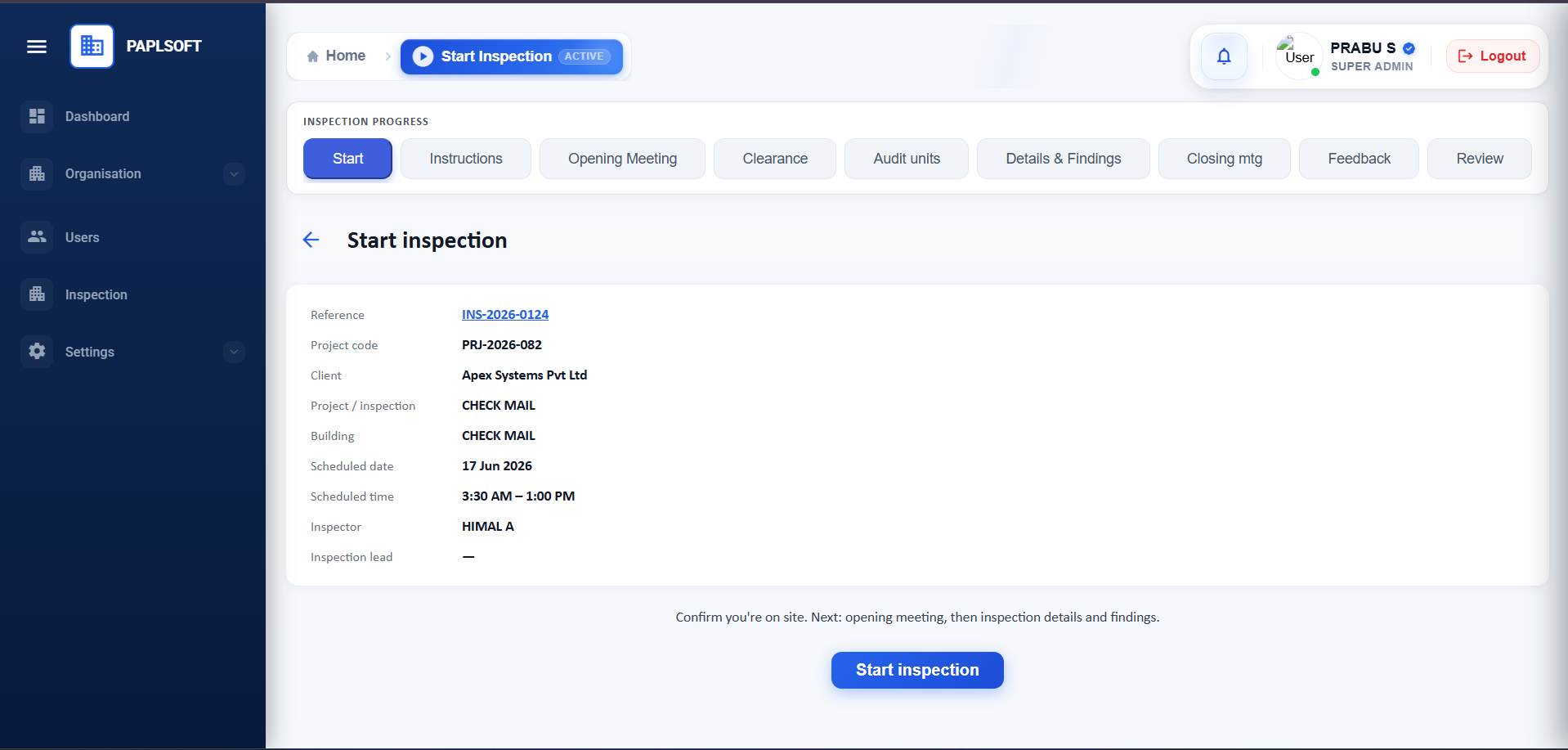The height and width of the screenshot is (750, 1568).
Task: Click scheduled time 3:30 AM – 1:00 PM
Action: 518,496
